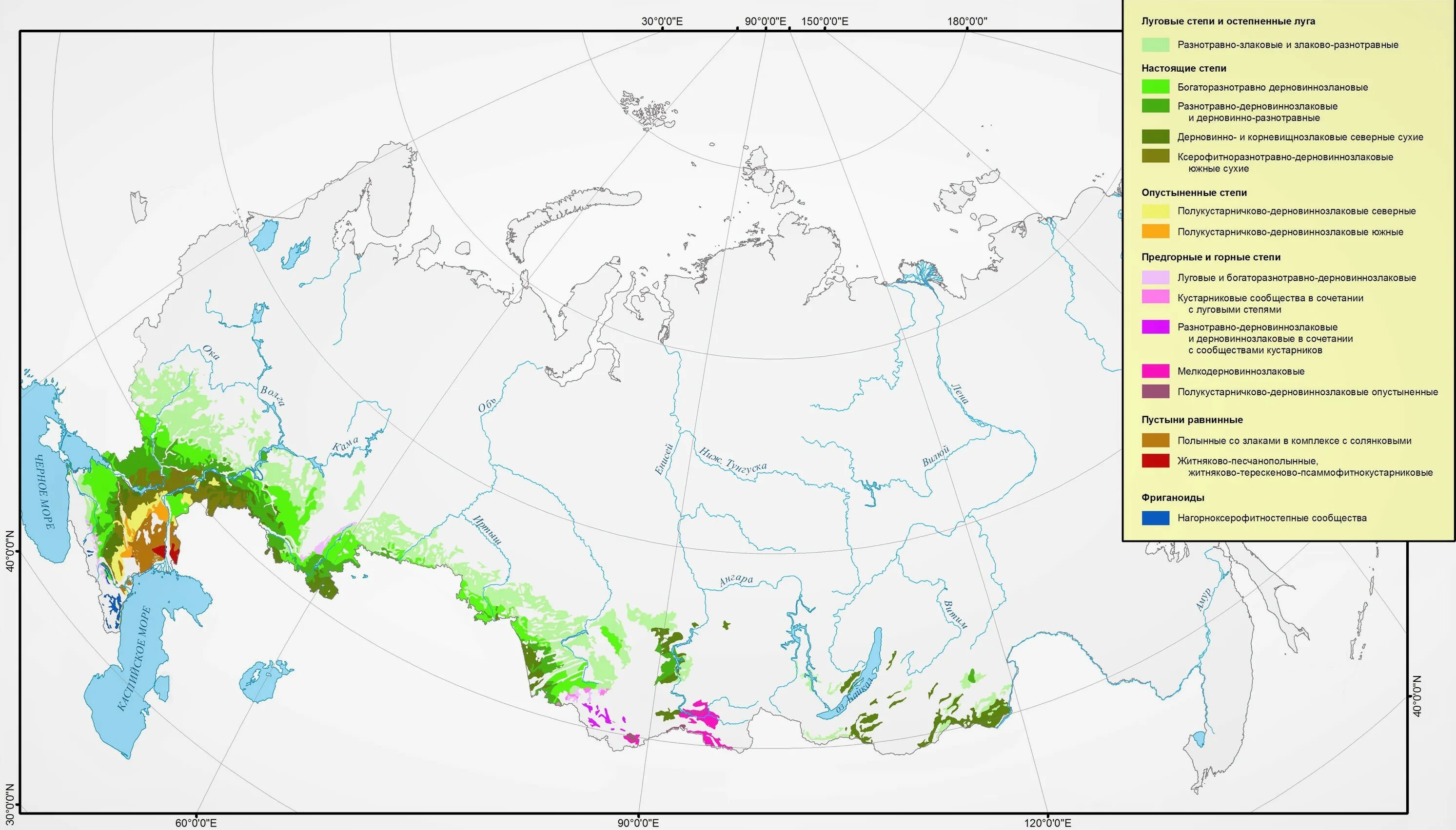Click the yellow swatch Полукустарничково-дерновиннозлаковые северные

pos(1156,211)
